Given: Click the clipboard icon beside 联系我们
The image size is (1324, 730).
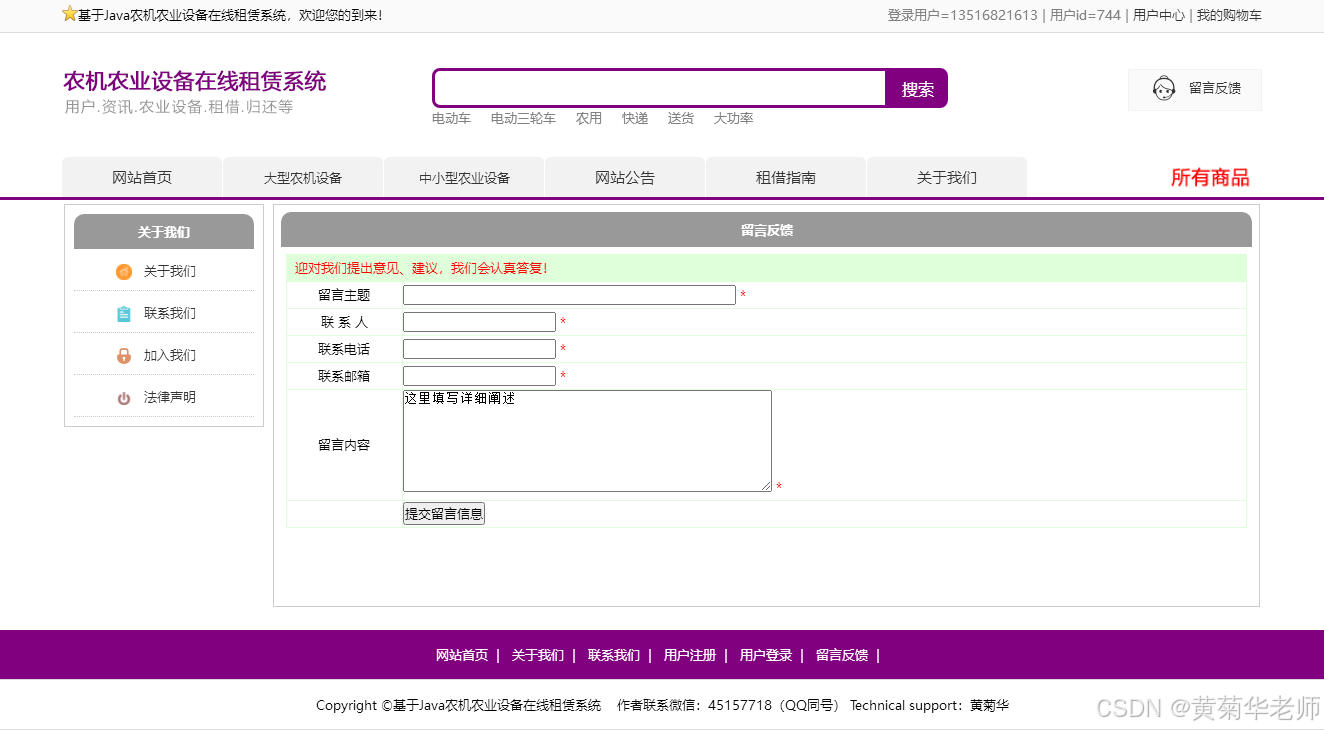Looking at the screenshot, I should click(x=124, y=314).
